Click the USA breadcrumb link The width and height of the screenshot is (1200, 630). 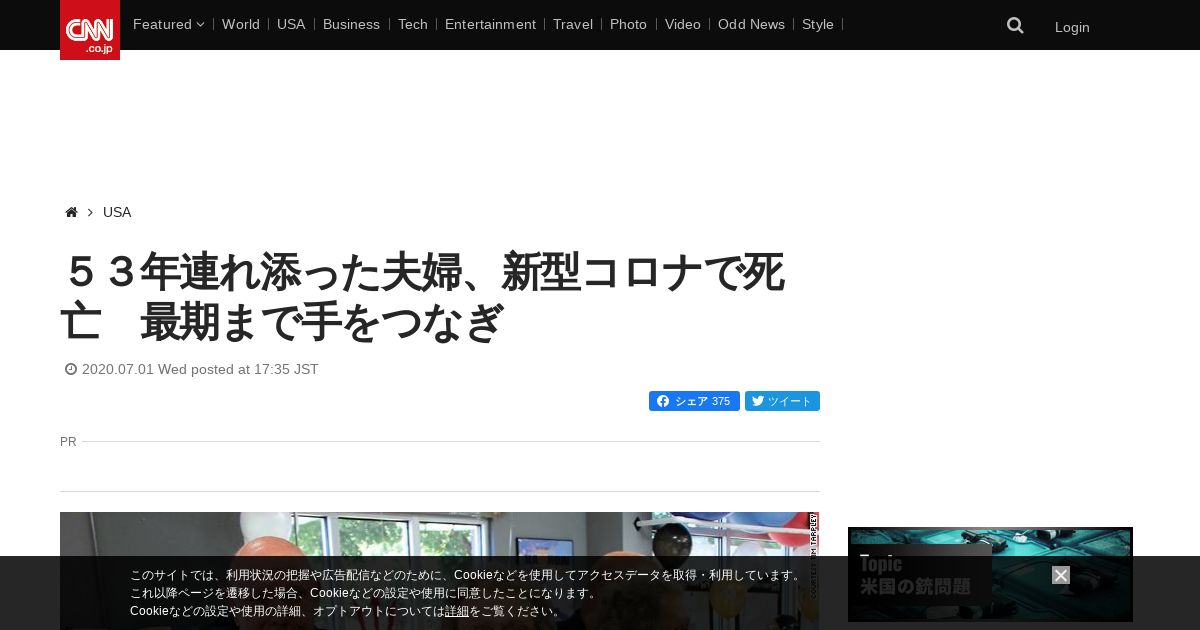pyautogui.click(x=117, y=212)
